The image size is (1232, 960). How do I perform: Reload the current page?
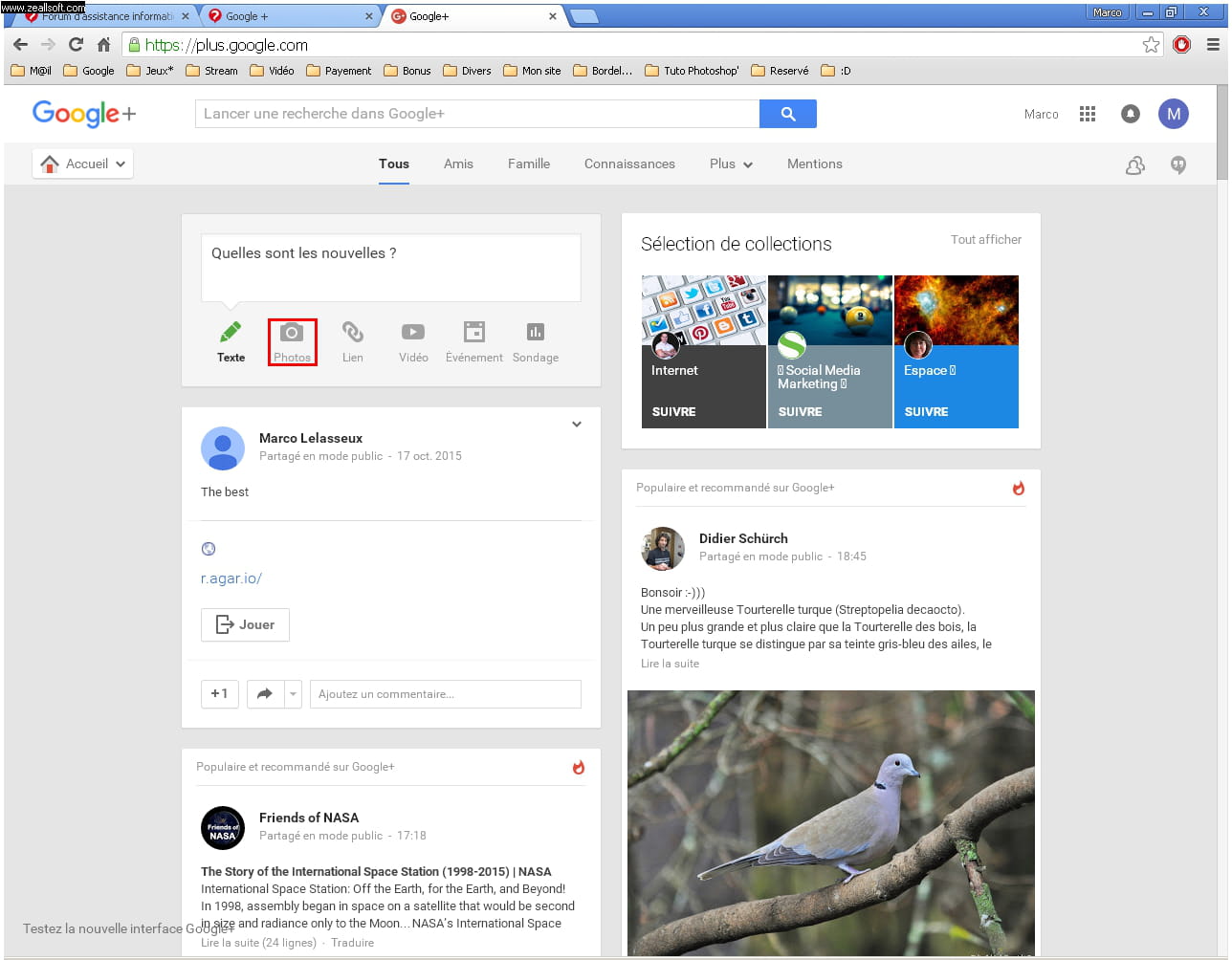76,45
